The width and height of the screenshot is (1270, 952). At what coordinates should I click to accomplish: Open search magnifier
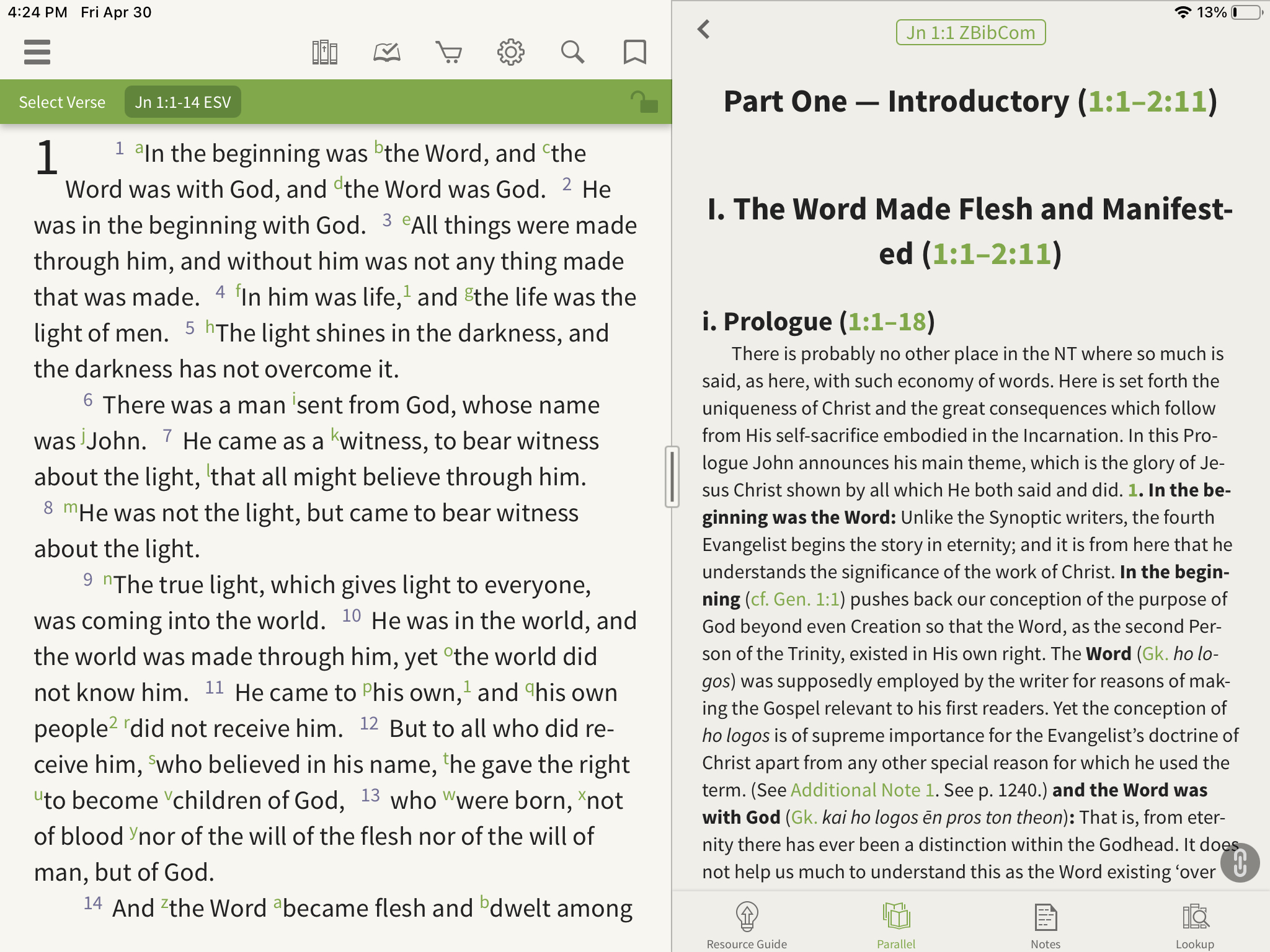pos(572,52)
